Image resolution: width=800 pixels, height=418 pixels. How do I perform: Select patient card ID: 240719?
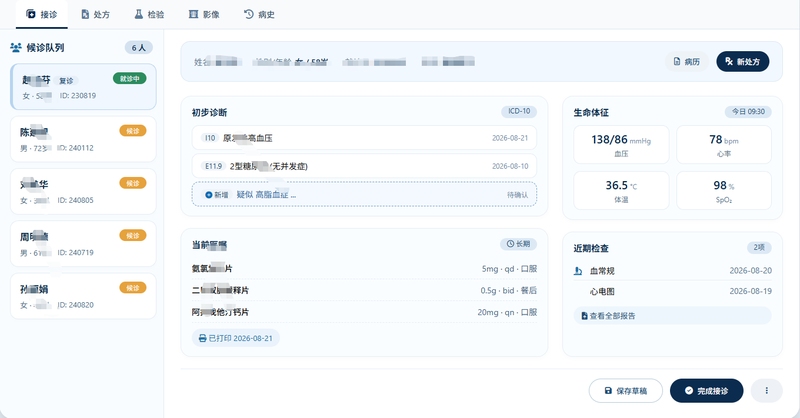[x=83, y=243]
